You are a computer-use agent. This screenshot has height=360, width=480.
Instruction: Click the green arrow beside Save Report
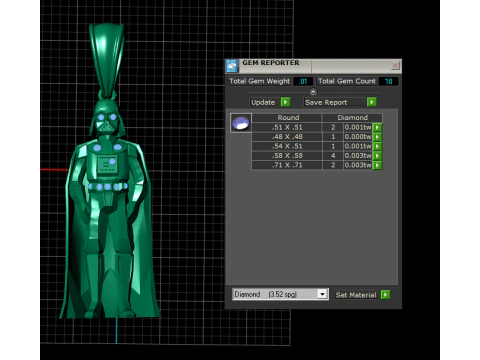[x=372, y=102]
